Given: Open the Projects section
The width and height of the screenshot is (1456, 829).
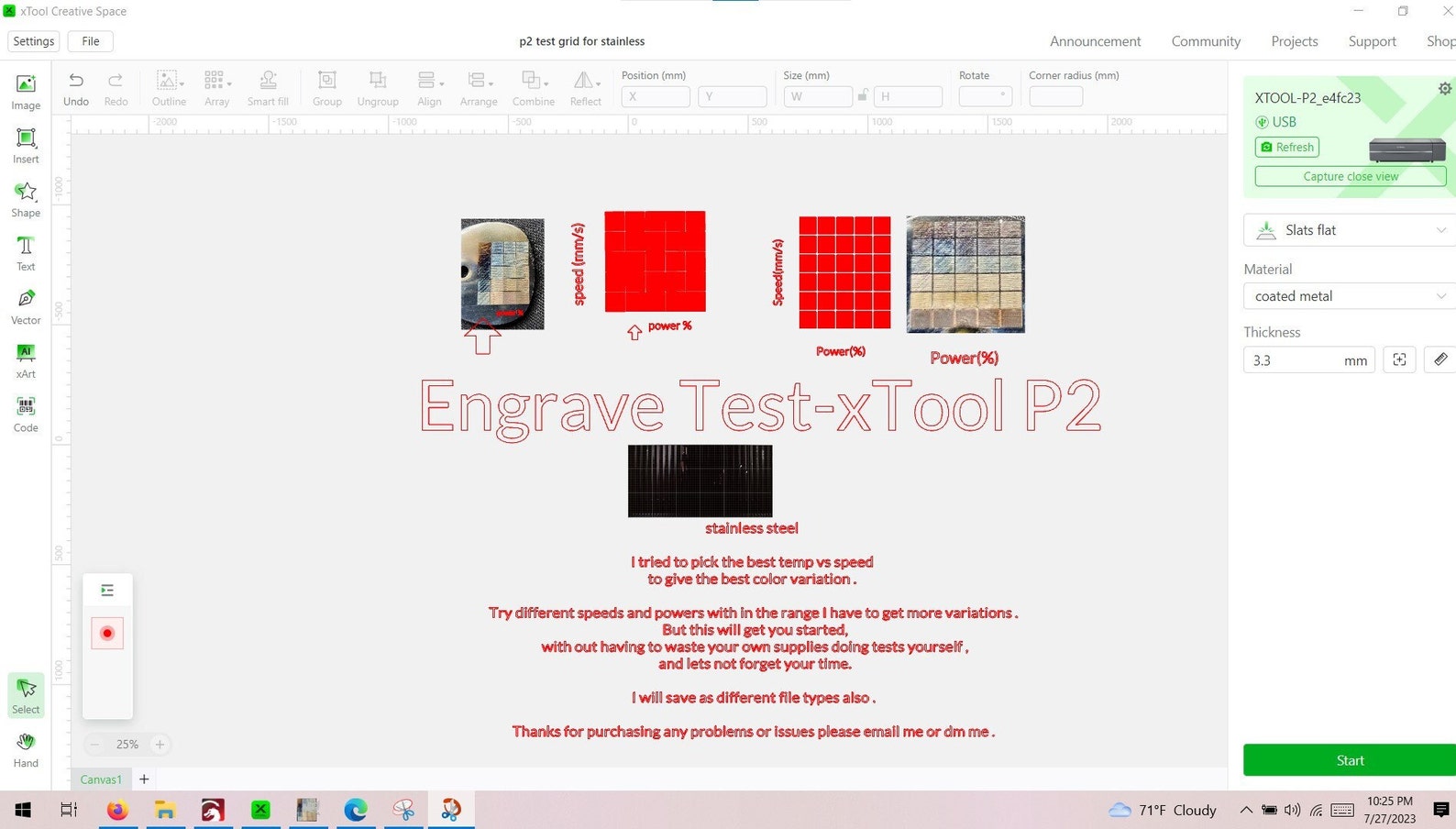Looking at the screenshot, I should click(1295, 41).
